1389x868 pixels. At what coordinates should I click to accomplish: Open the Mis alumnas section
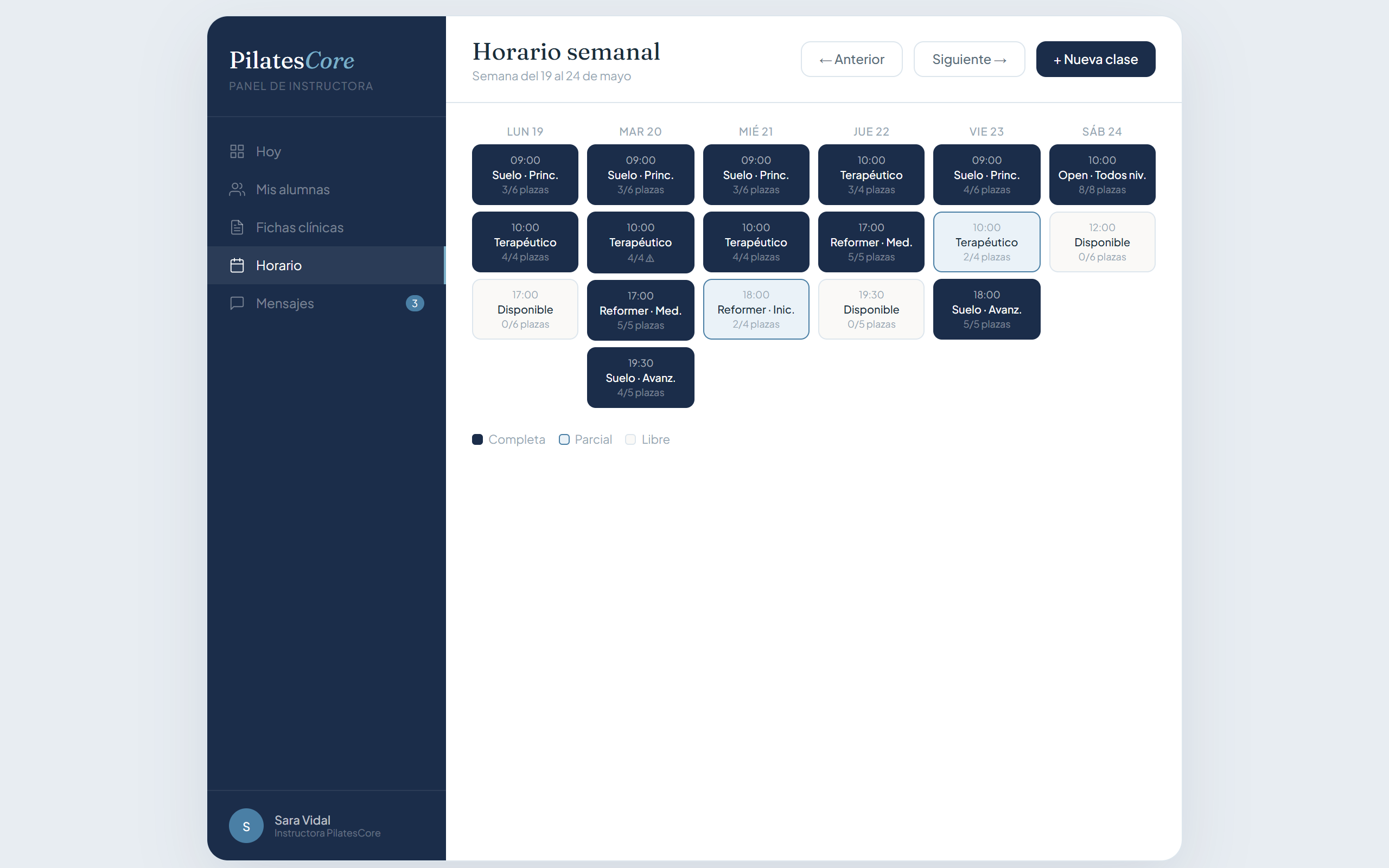coord(326,189)
